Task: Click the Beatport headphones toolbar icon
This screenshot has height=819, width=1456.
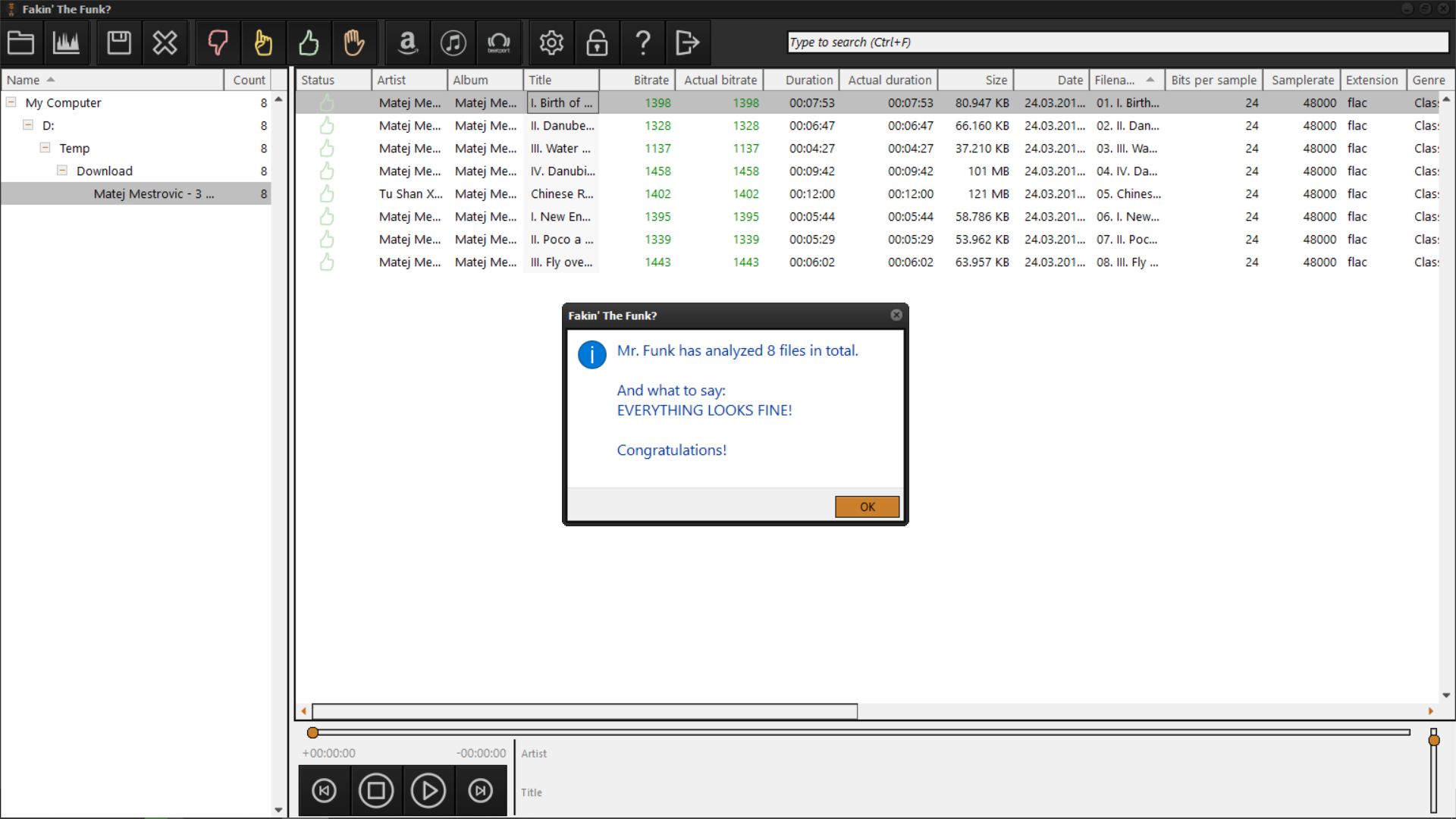Action: pyautogui.click(x=498, y=42)
